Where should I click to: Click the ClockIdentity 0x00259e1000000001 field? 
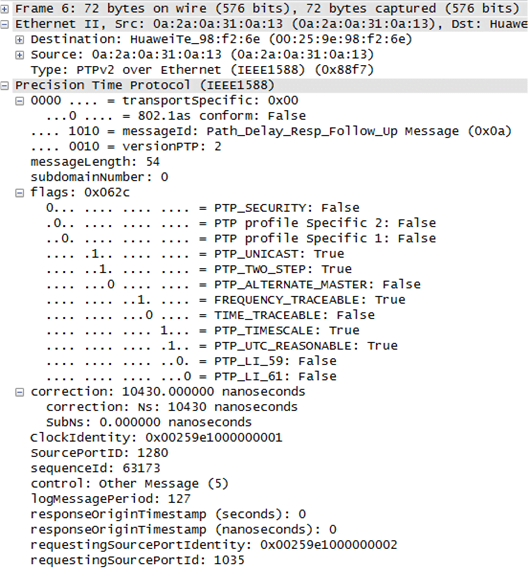156,438
